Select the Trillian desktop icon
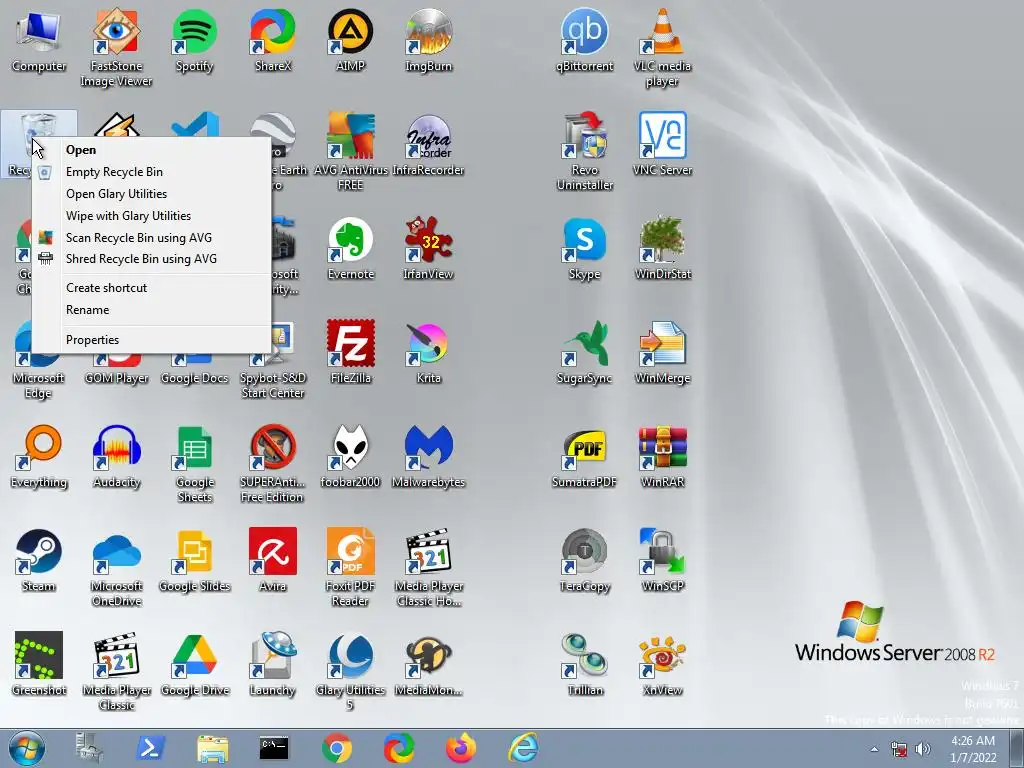The width and height of the screenshot is (1024, 768). tap(584, 665)
